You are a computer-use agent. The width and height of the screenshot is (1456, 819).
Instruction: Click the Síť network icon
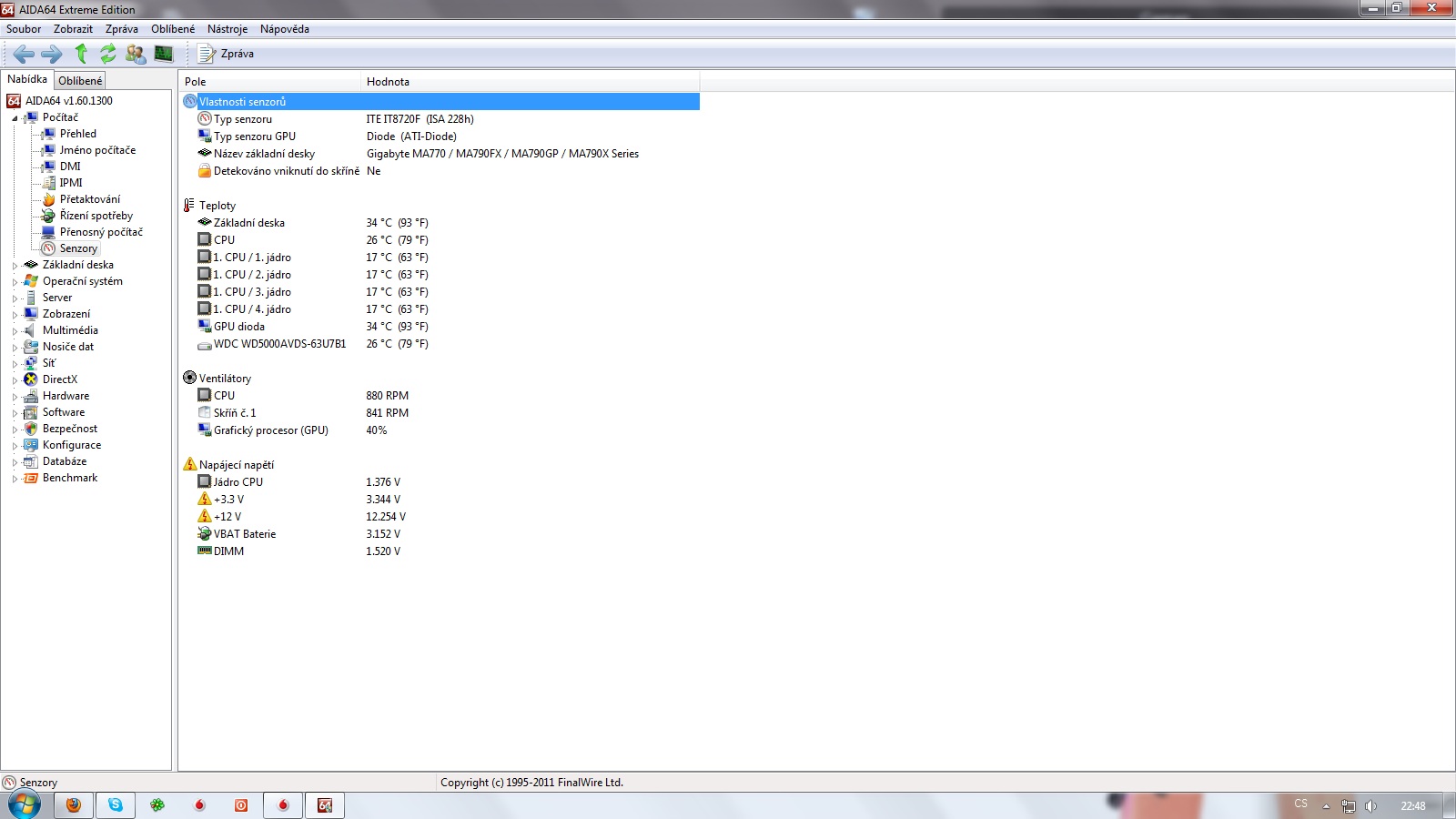31,363
